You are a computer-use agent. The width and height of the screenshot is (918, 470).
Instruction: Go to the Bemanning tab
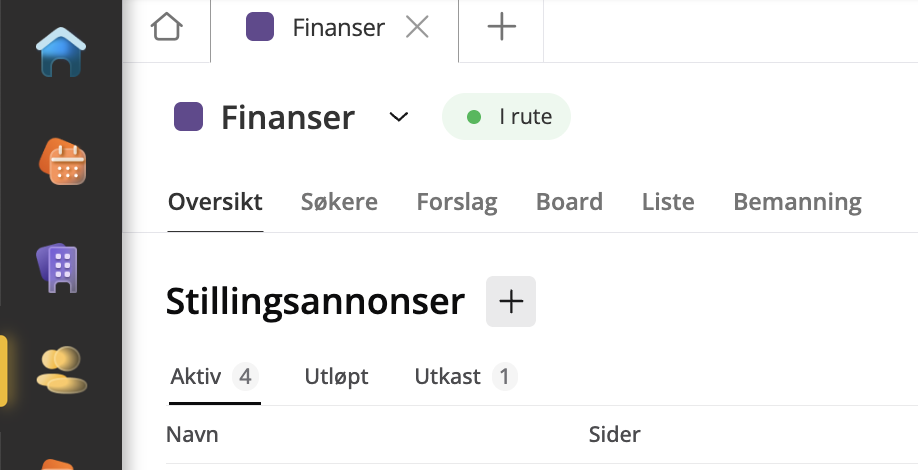pyautogui.click(x=797, y=202)
